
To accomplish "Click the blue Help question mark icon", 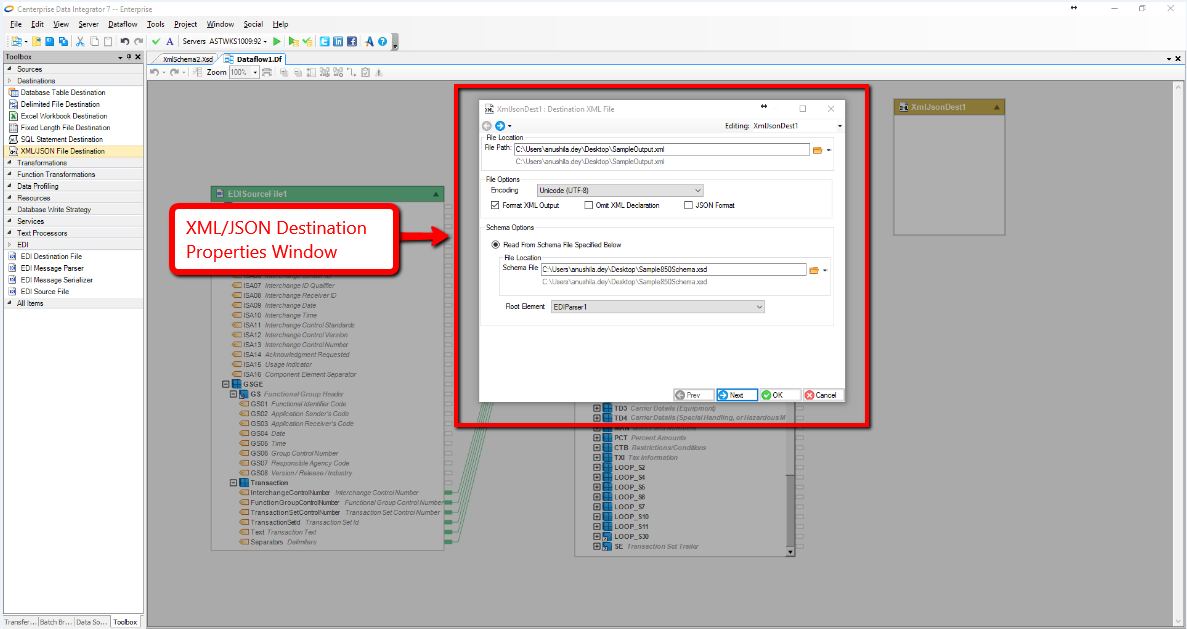I will click(x=382, y=41).
